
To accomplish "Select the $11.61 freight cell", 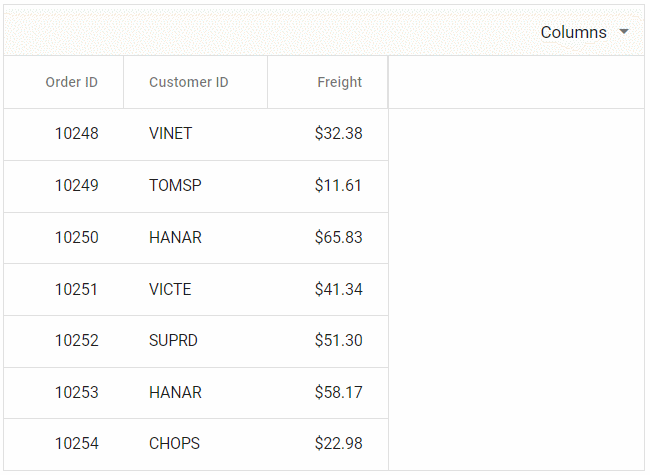I will click(338, 186).
